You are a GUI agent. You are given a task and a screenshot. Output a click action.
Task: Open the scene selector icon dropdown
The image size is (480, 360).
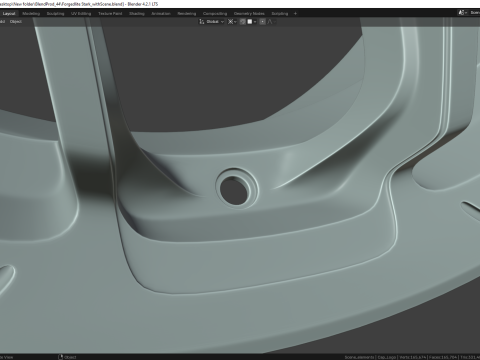click(x=462, y=13)
